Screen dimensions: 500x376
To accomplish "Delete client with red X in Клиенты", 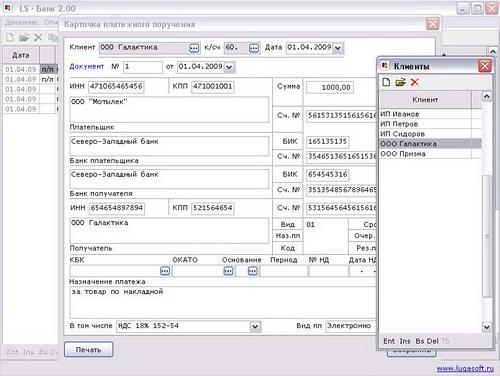I will 415,82.
